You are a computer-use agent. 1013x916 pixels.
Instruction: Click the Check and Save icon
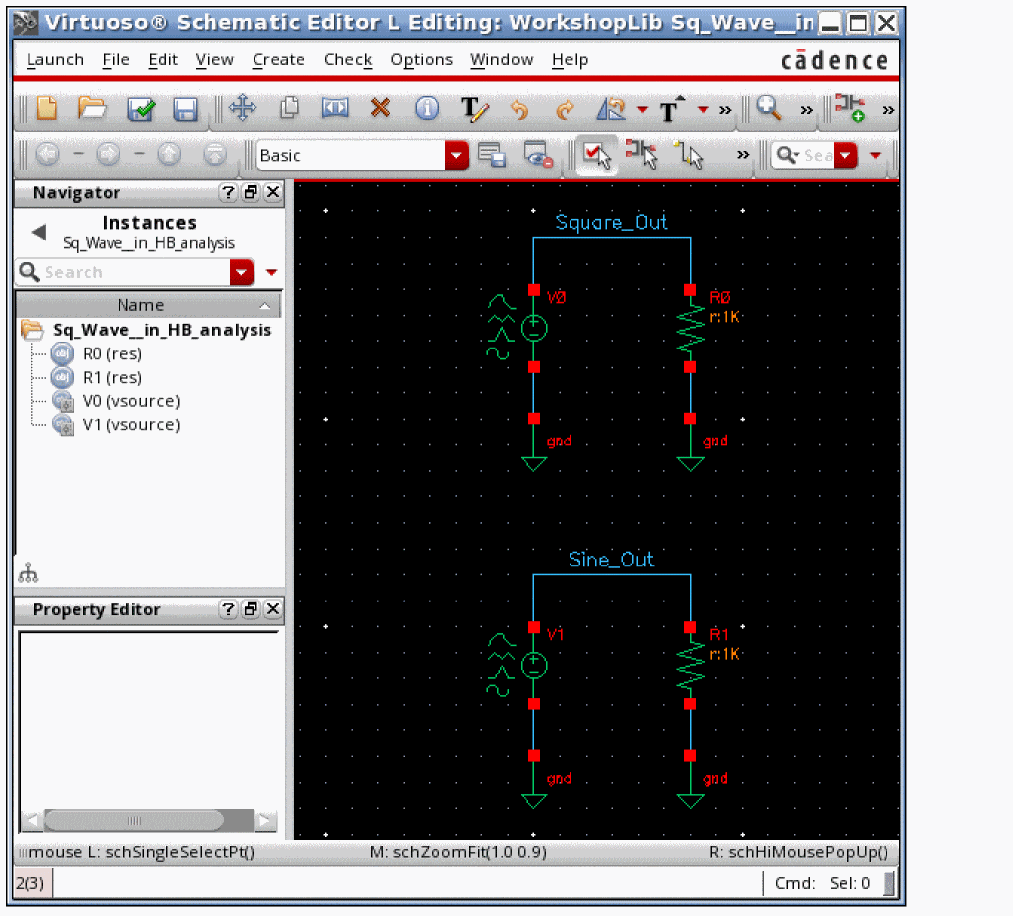[x=140, y=109]
